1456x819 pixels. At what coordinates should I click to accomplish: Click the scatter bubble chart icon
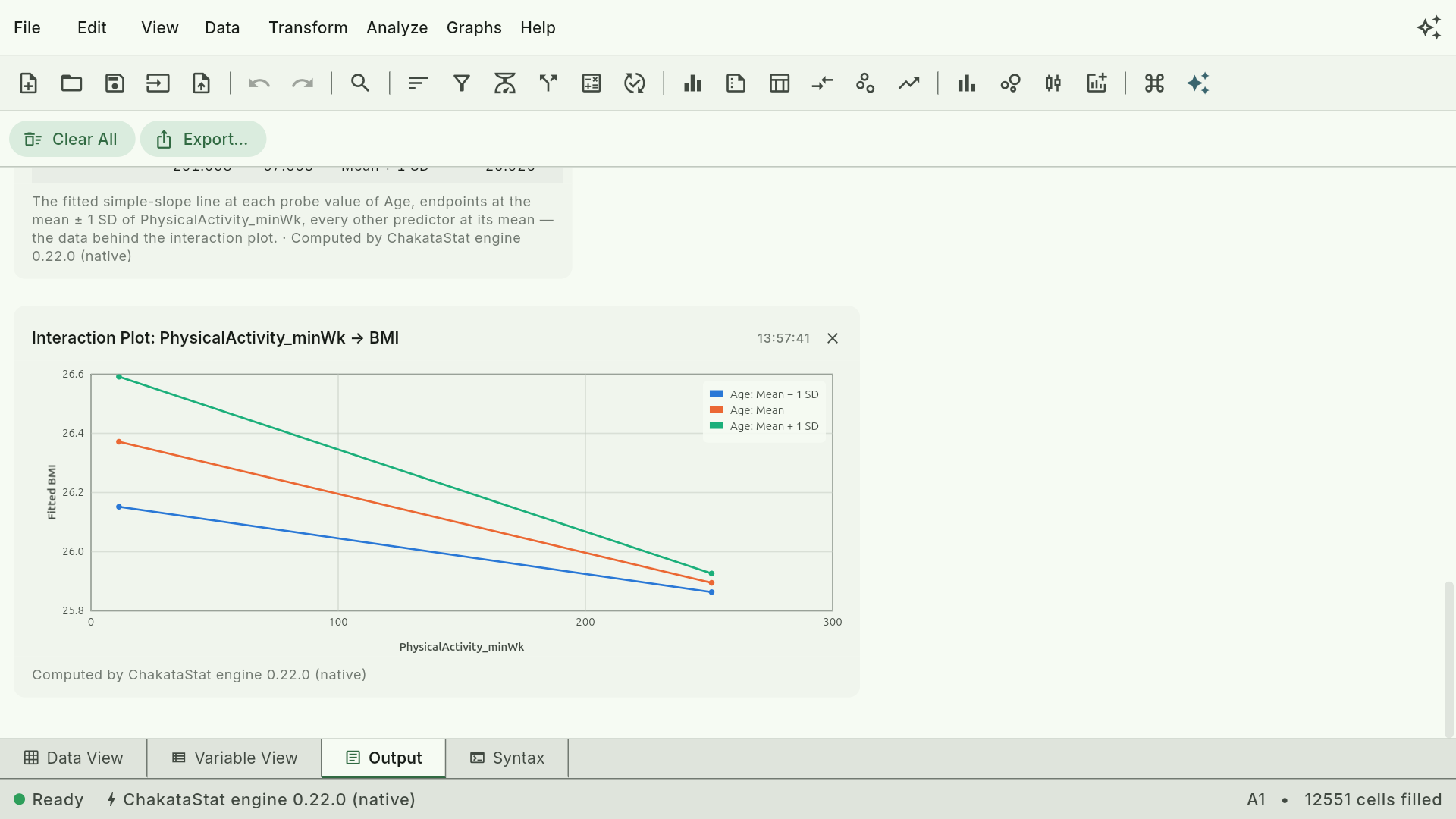(x=1010, y=83)
